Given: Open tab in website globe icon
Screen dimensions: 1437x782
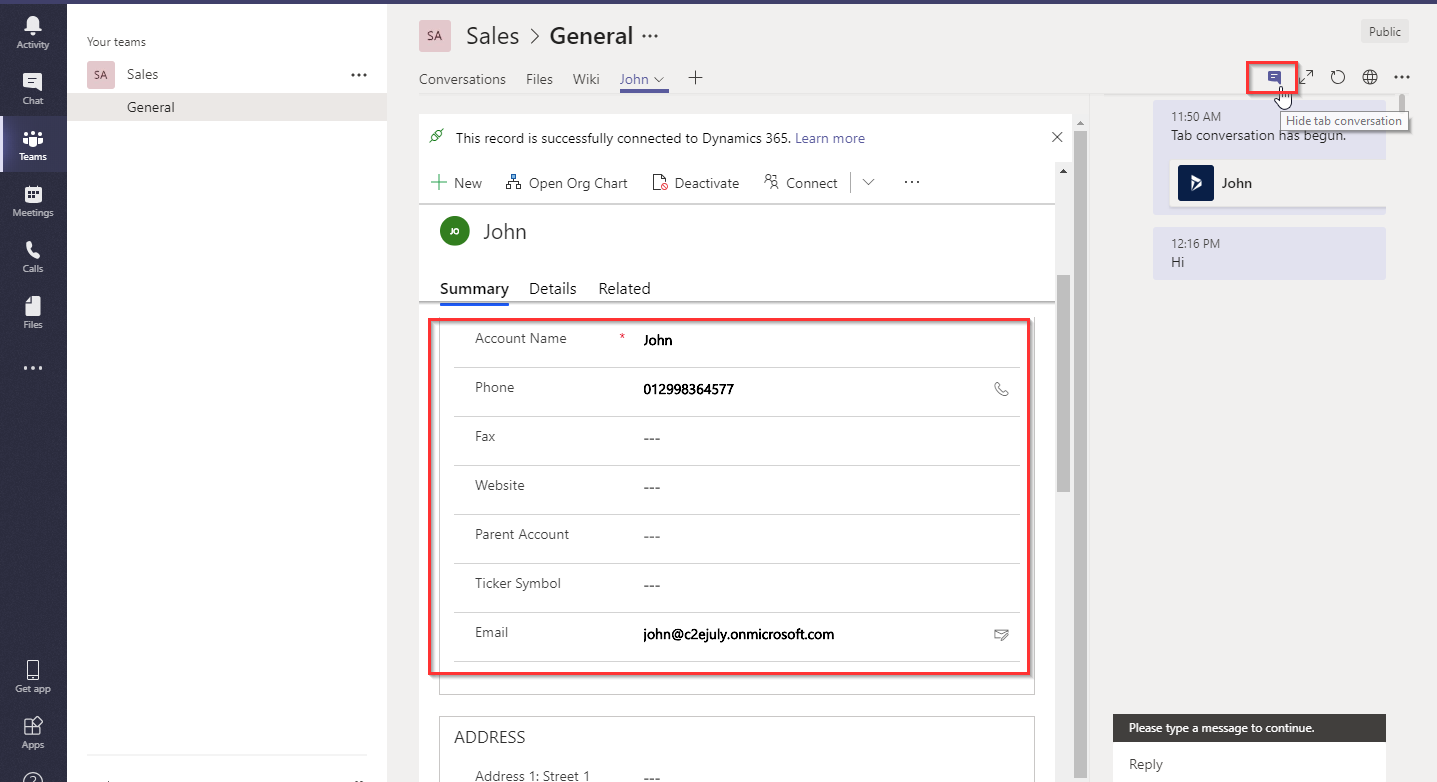Looking at the screenshot, I should click(x=1370, y=77).
